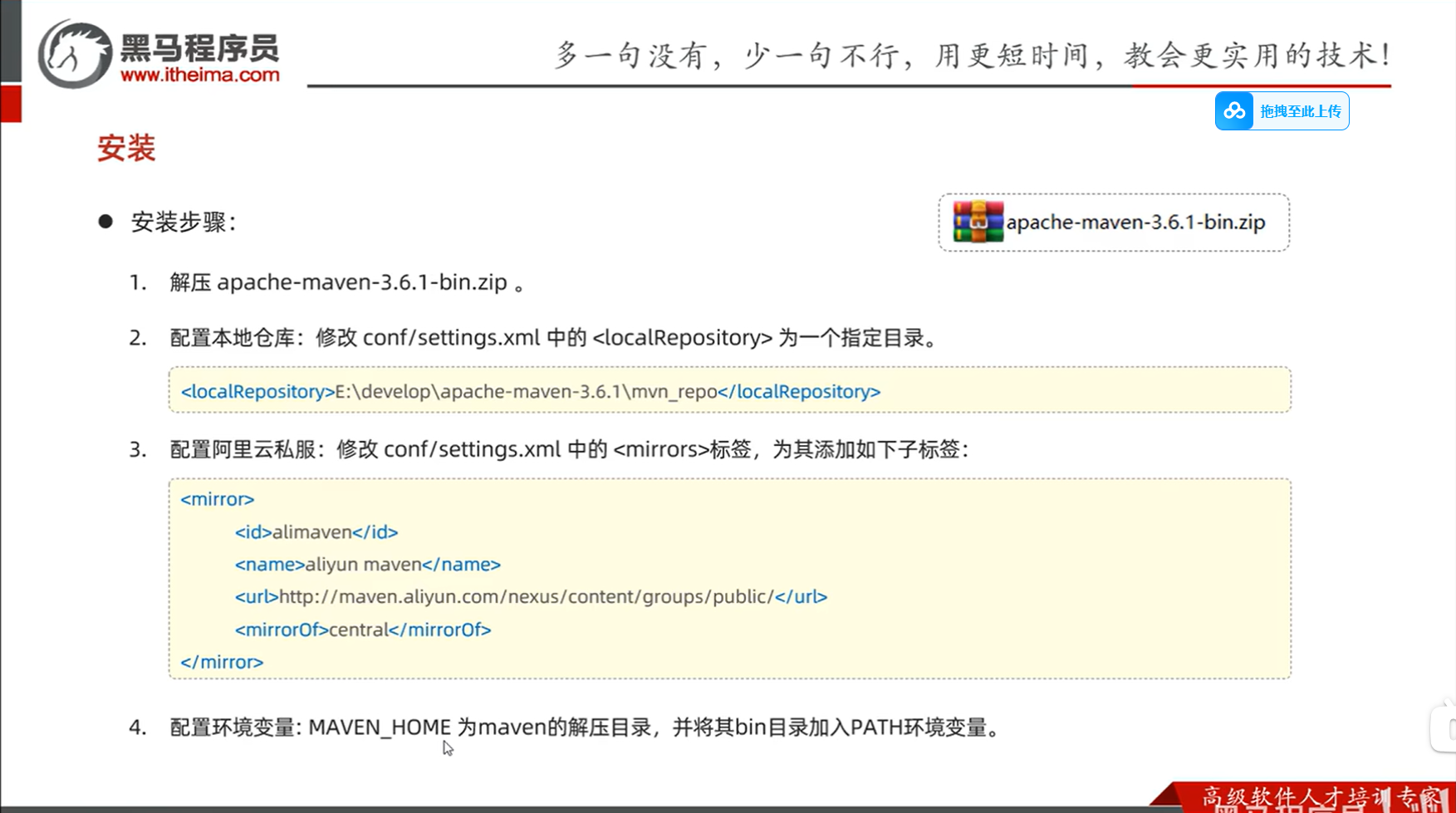Click the maven.aliyun.com url line
This screenshot has width=1456, height=813.
pyautogui.click(x=531, y=597)
